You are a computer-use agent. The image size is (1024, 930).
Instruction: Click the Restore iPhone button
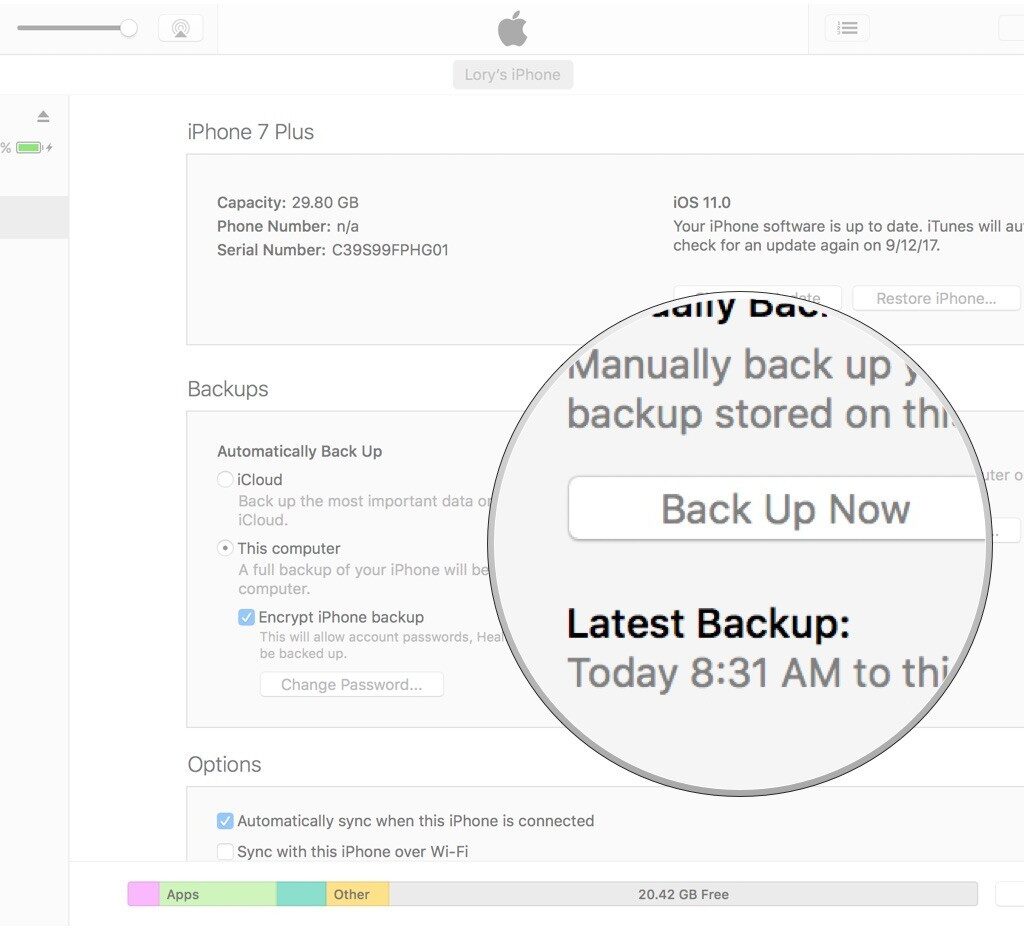[935, 298]
